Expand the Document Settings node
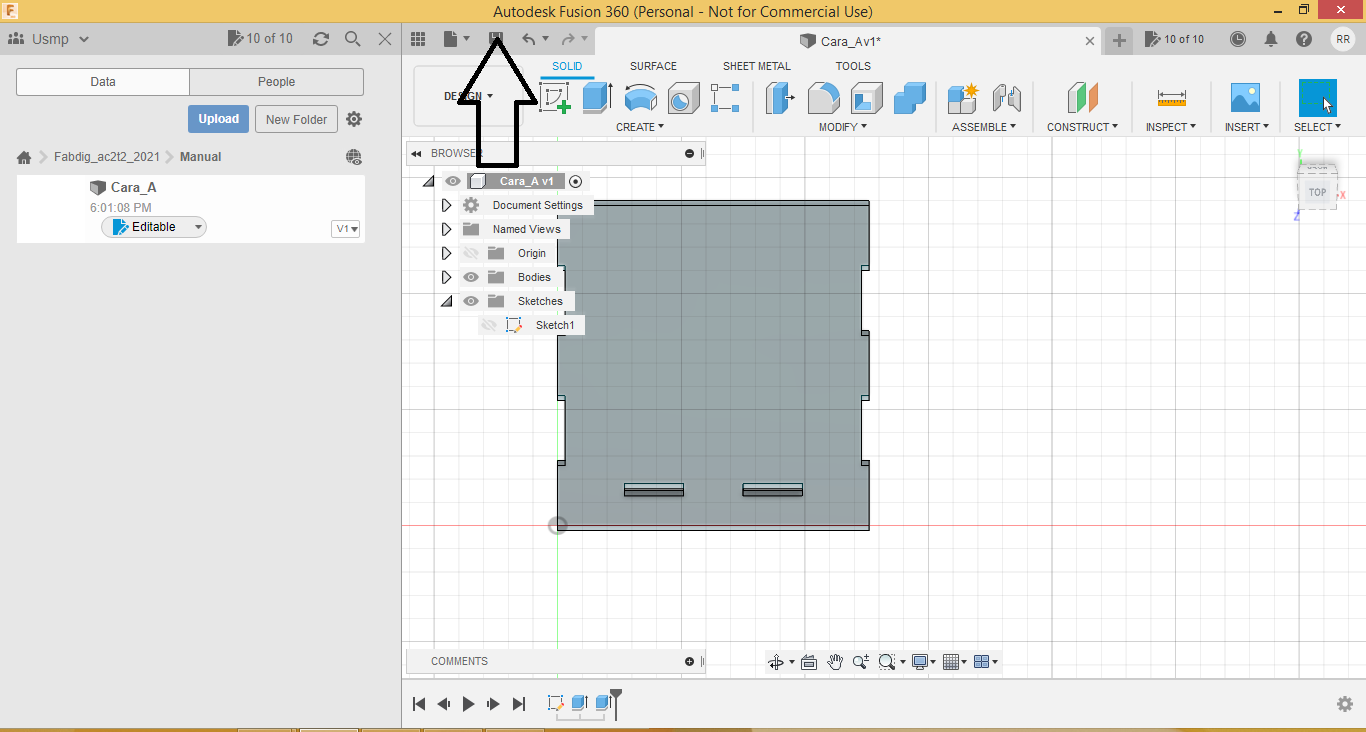The width and height of the screenshot is (1366, 732). pos(447,205)
